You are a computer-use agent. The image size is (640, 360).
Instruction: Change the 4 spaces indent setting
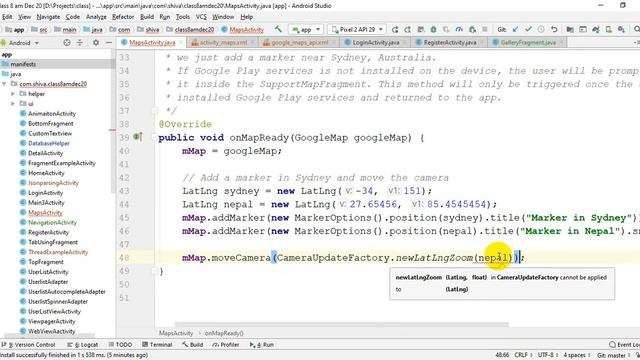pos(577,355)
